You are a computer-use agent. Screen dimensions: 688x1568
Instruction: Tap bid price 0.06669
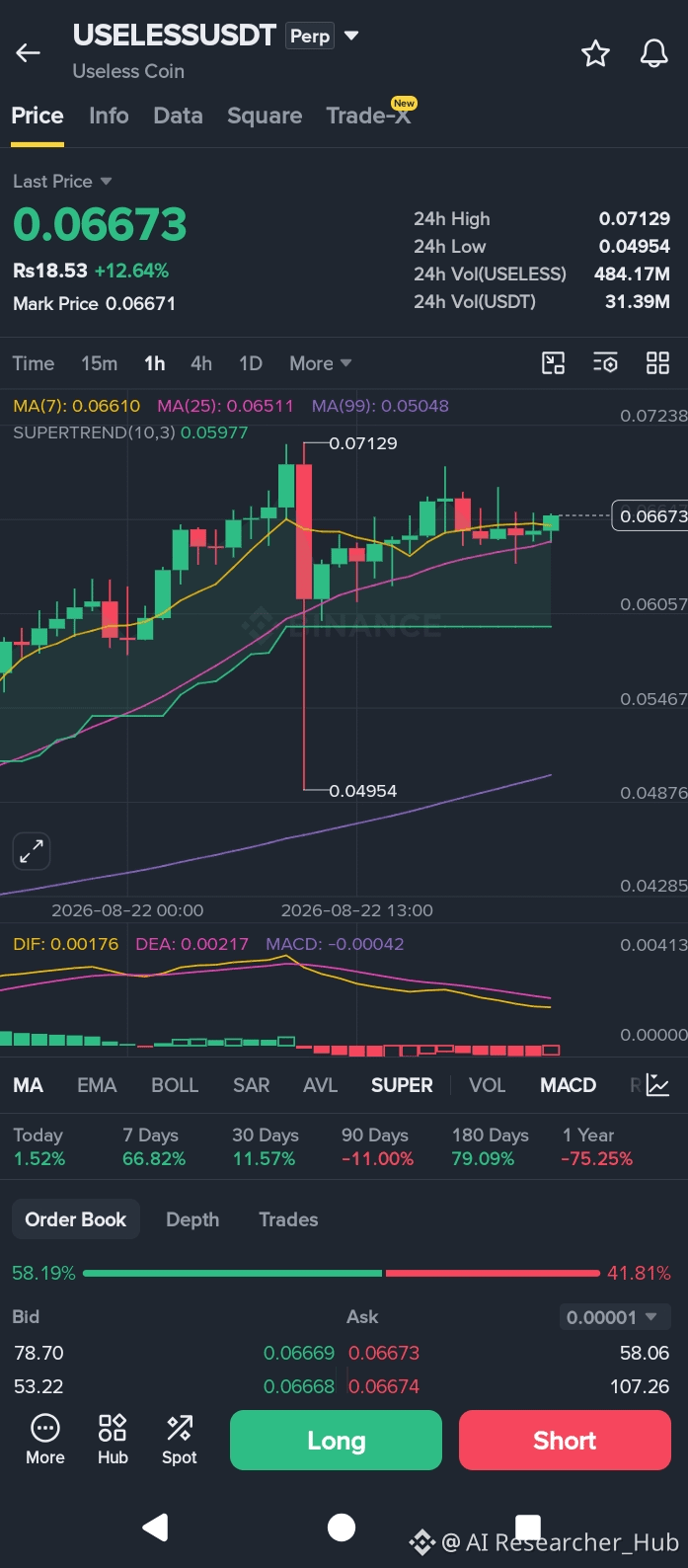pos(299,1353)
